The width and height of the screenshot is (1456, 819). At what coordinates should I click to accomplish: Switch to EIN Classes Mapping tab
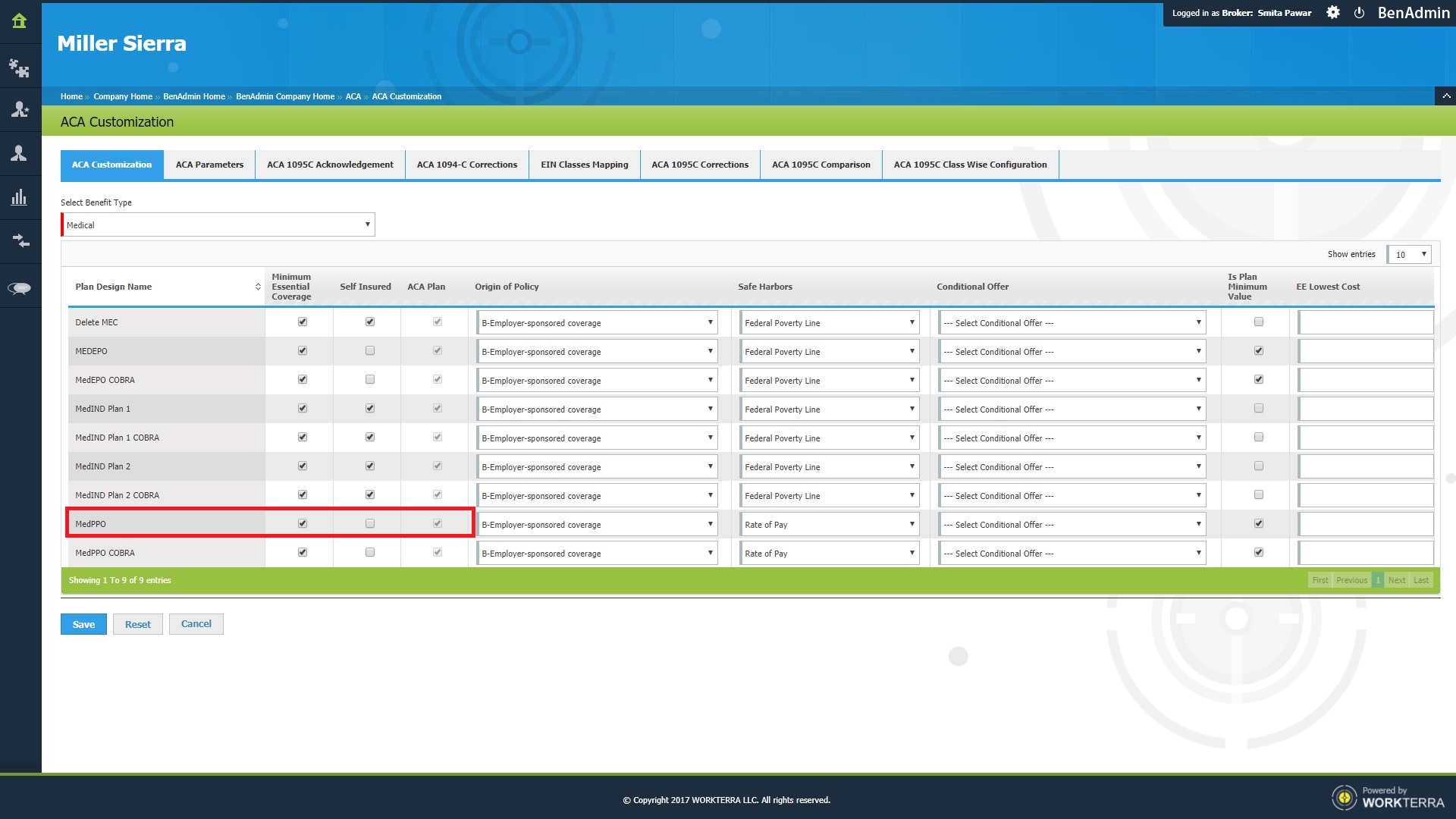click(584, 165)
